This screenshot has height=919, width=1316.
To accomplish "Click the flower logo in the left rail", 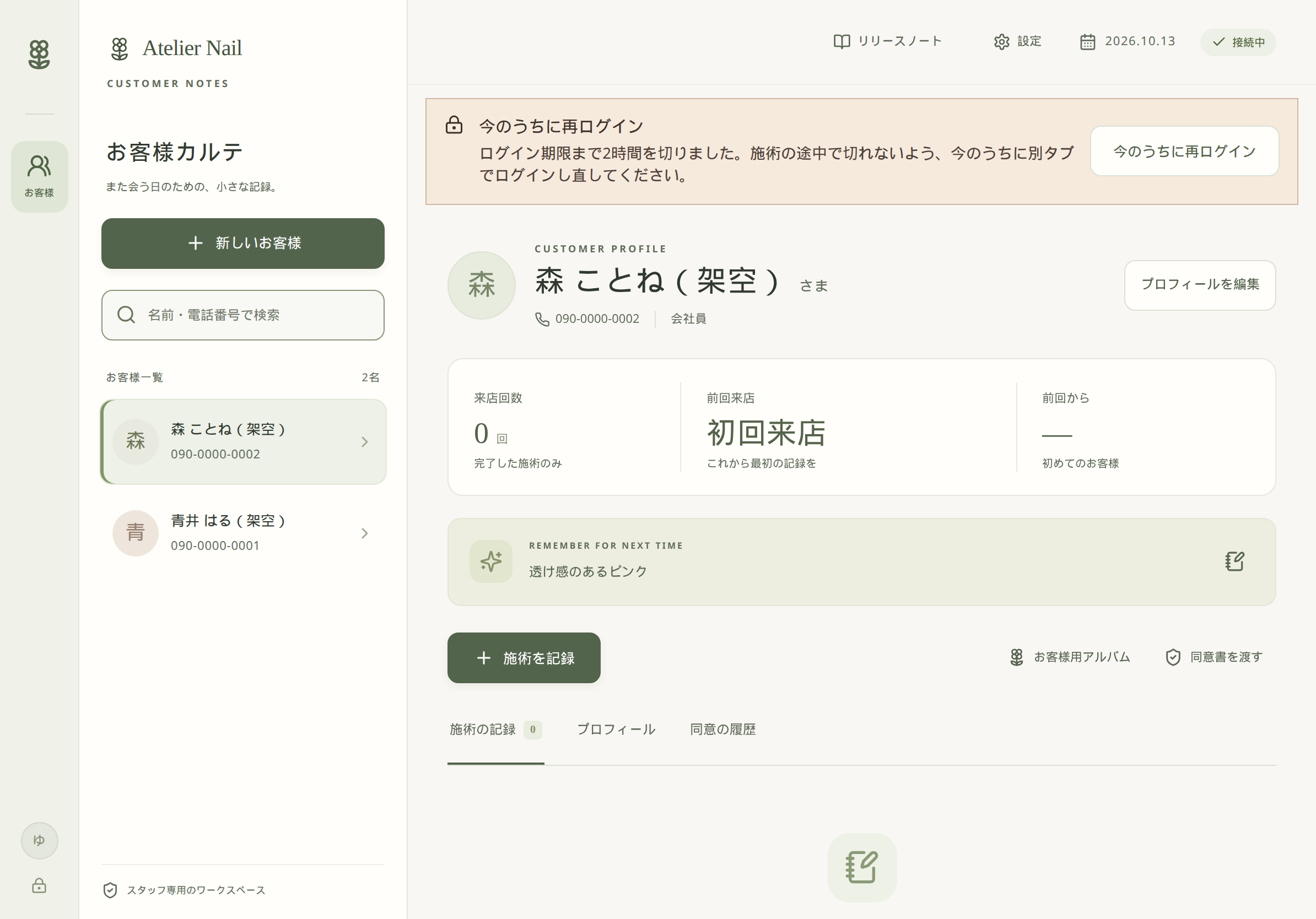I will (x=39, y=55).
